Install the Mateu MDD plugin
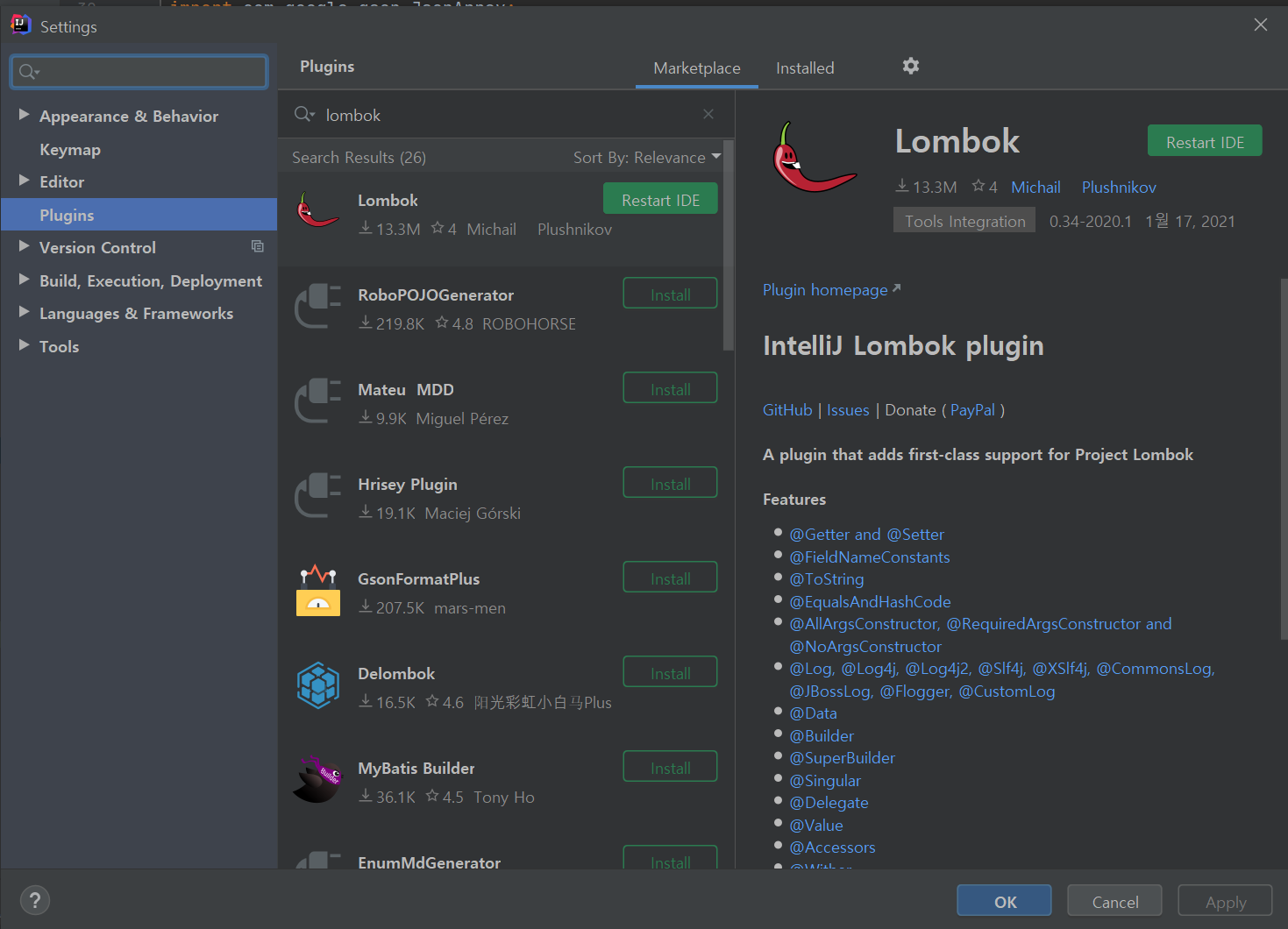 tap(670, 388)
